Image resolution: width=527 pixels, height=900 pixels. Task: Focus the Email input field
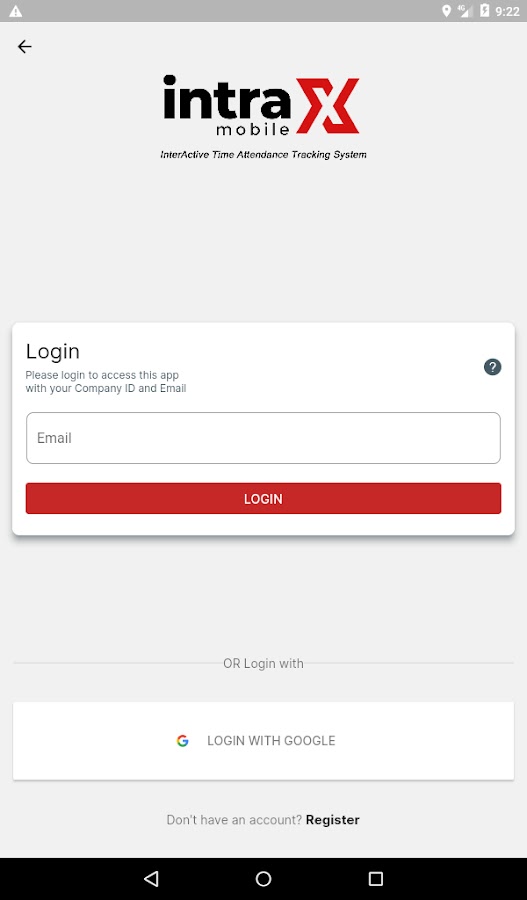coord(264,438)
